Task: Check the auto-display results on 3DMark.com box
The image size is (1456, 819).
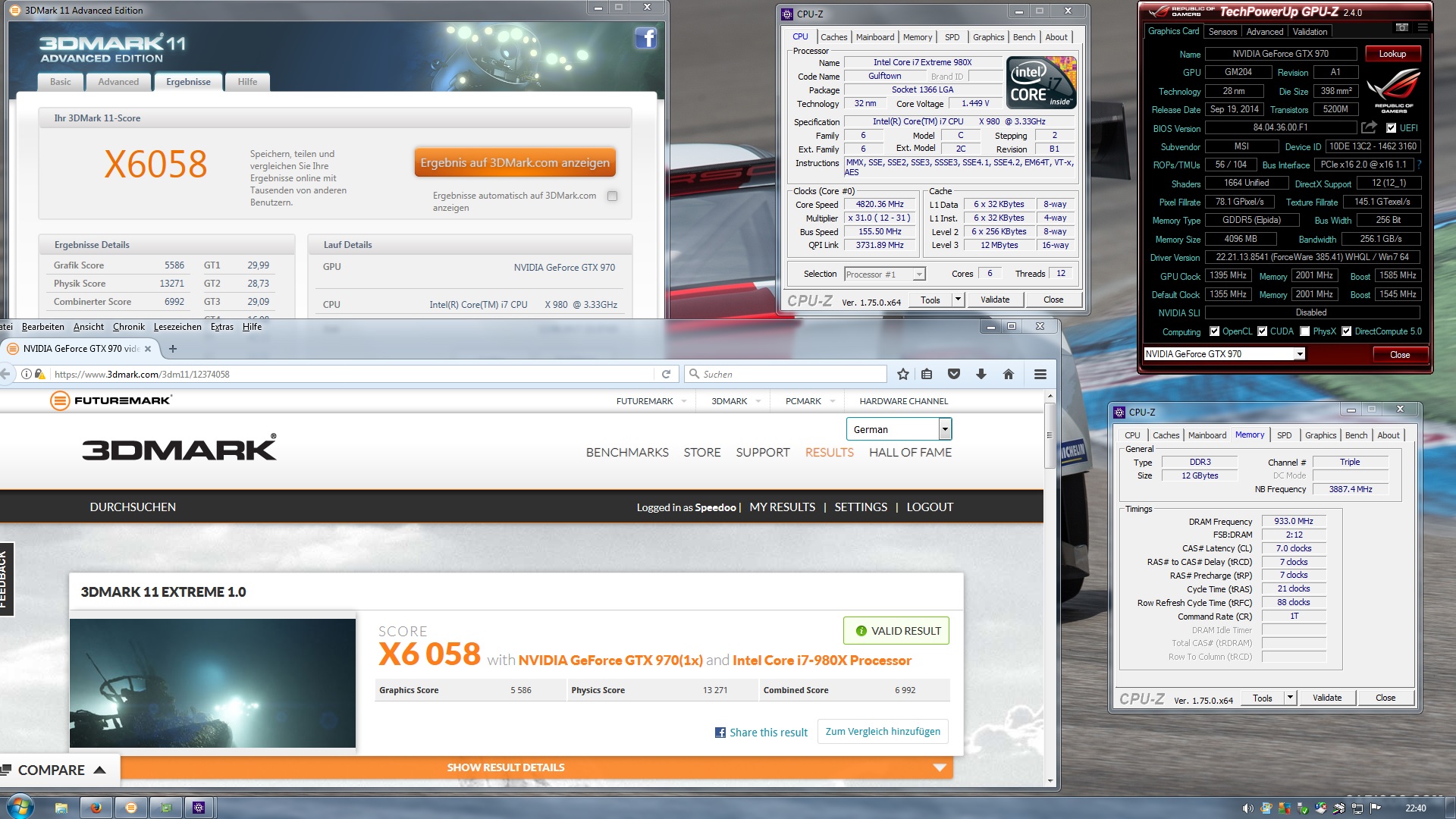Action: [612, 196]
